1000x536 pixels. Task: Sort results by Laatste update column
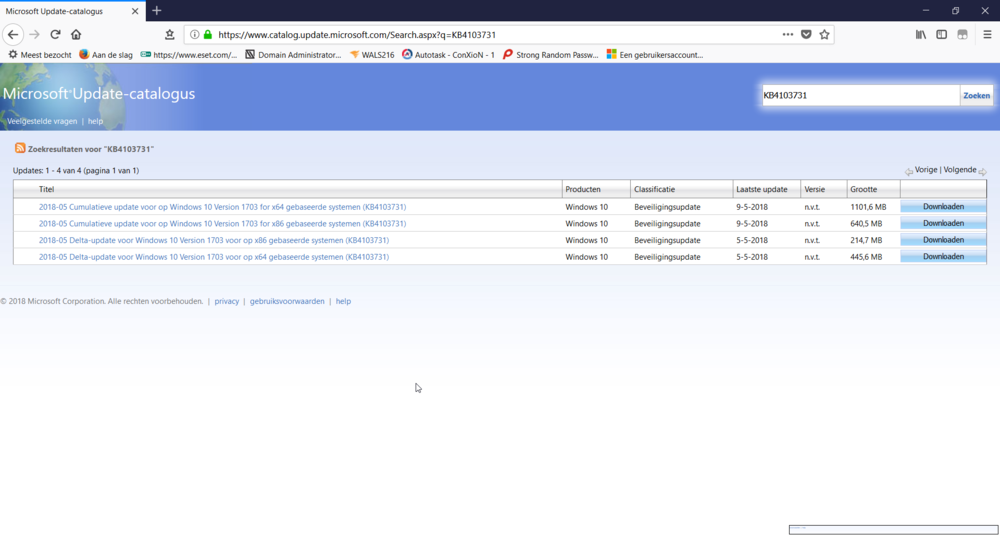[x=761, y=190]
